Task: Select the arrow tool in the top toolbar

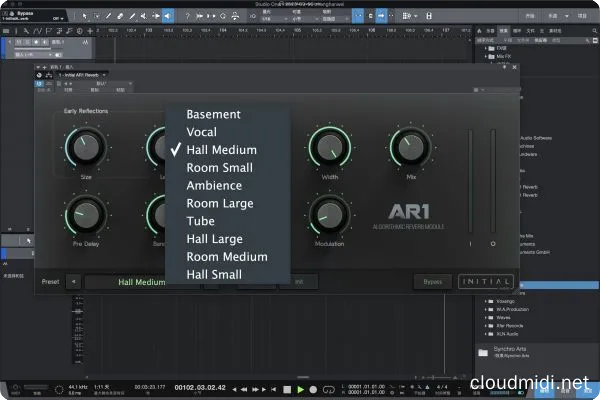Action: [x=85, y=17]
